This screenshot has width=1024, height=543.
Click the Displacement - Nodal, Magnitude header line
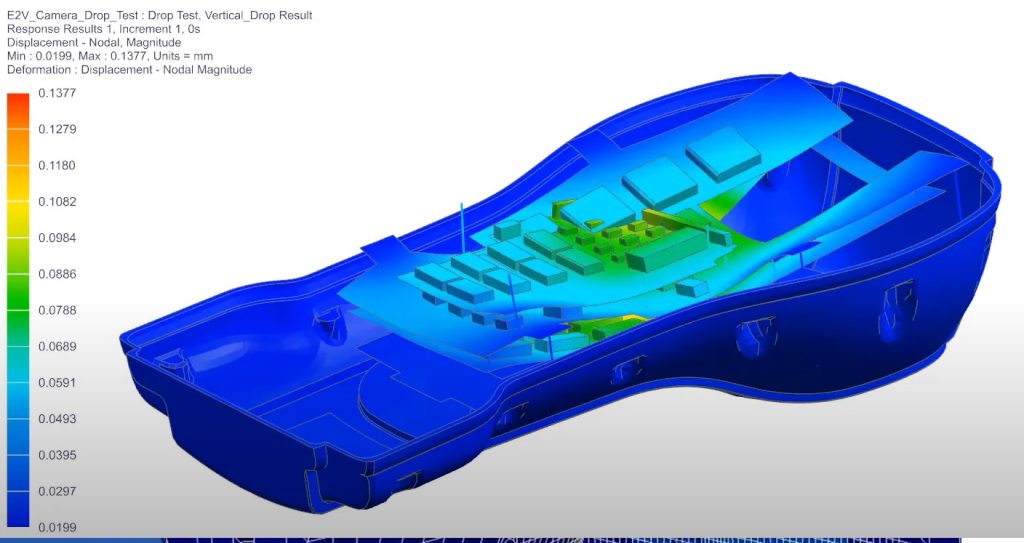tap(94, 43)
